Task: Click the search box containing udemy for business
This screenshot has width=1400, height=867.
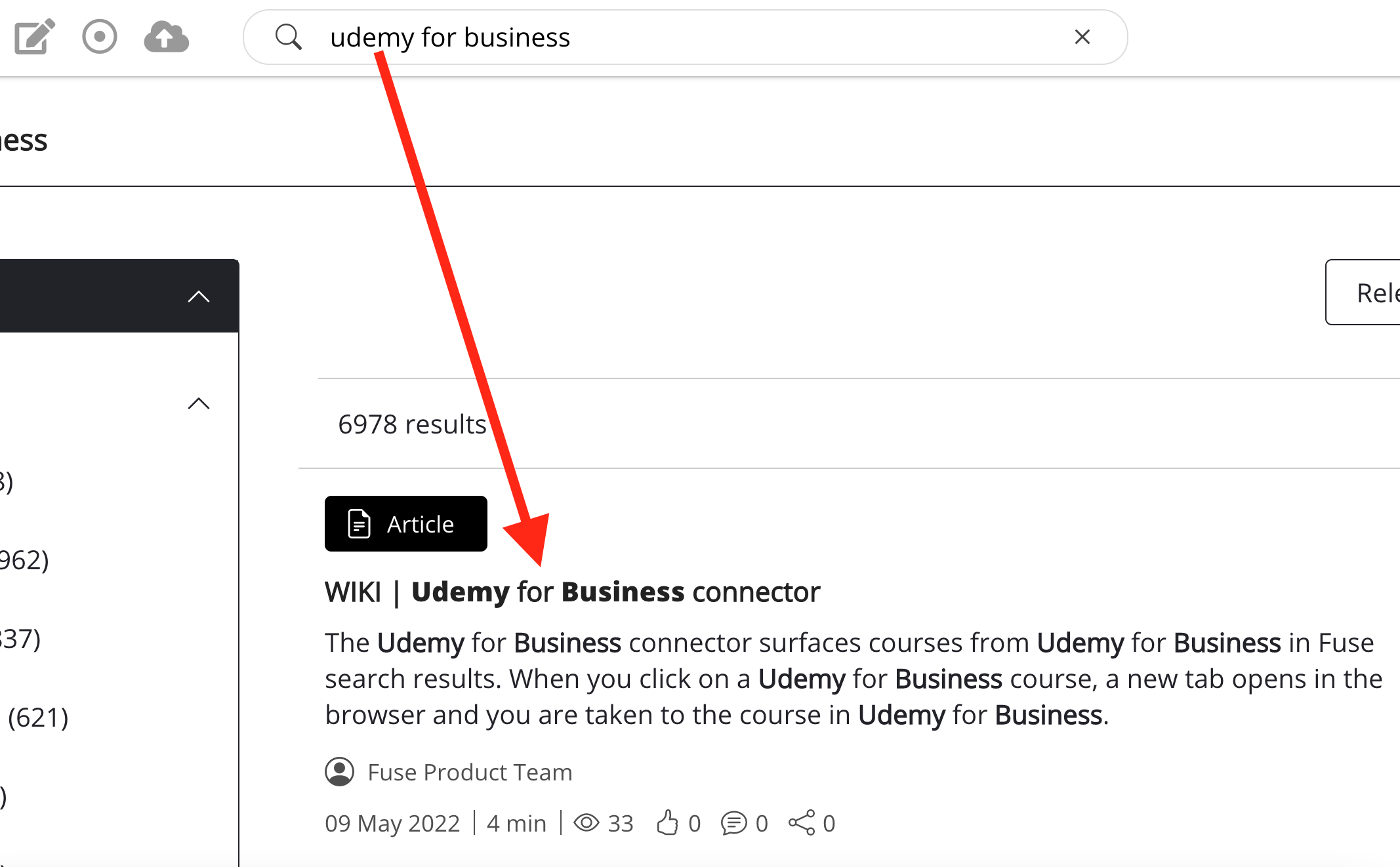Action: 682,37
